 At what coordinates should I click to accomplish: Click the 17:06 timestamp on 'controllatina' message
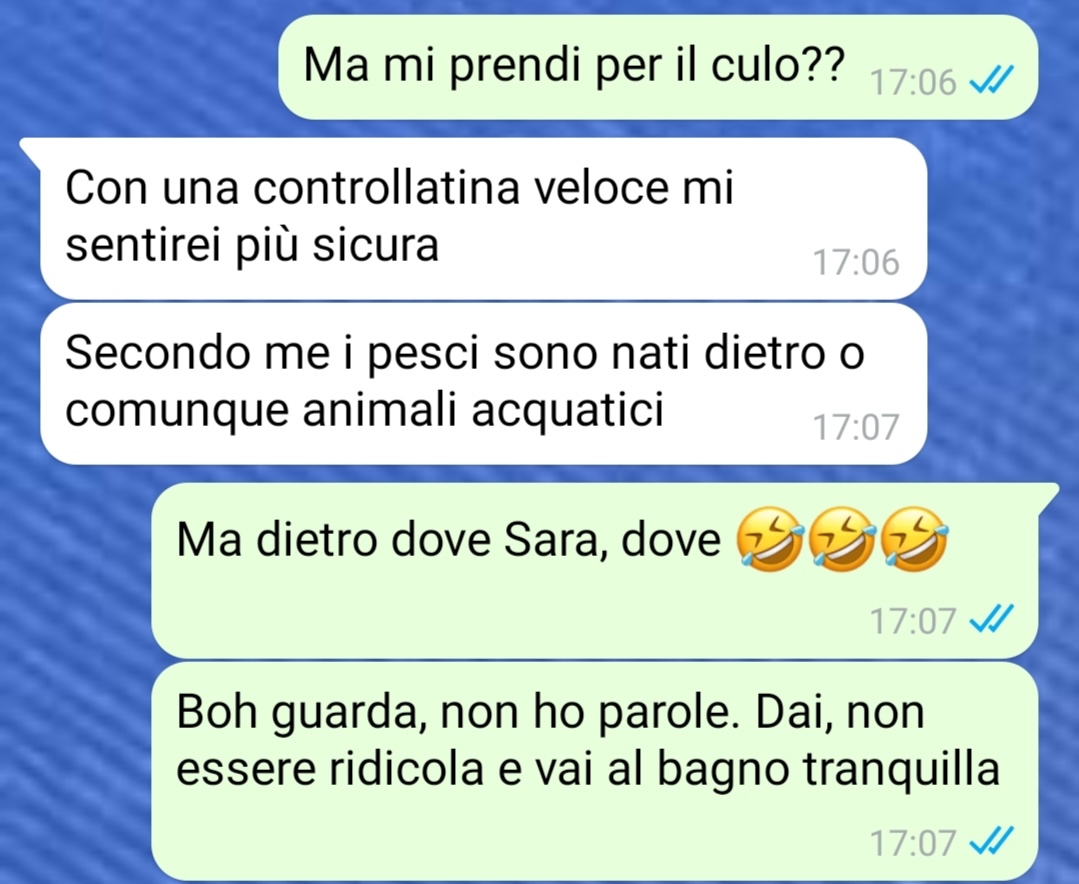[x=856, y=262]
